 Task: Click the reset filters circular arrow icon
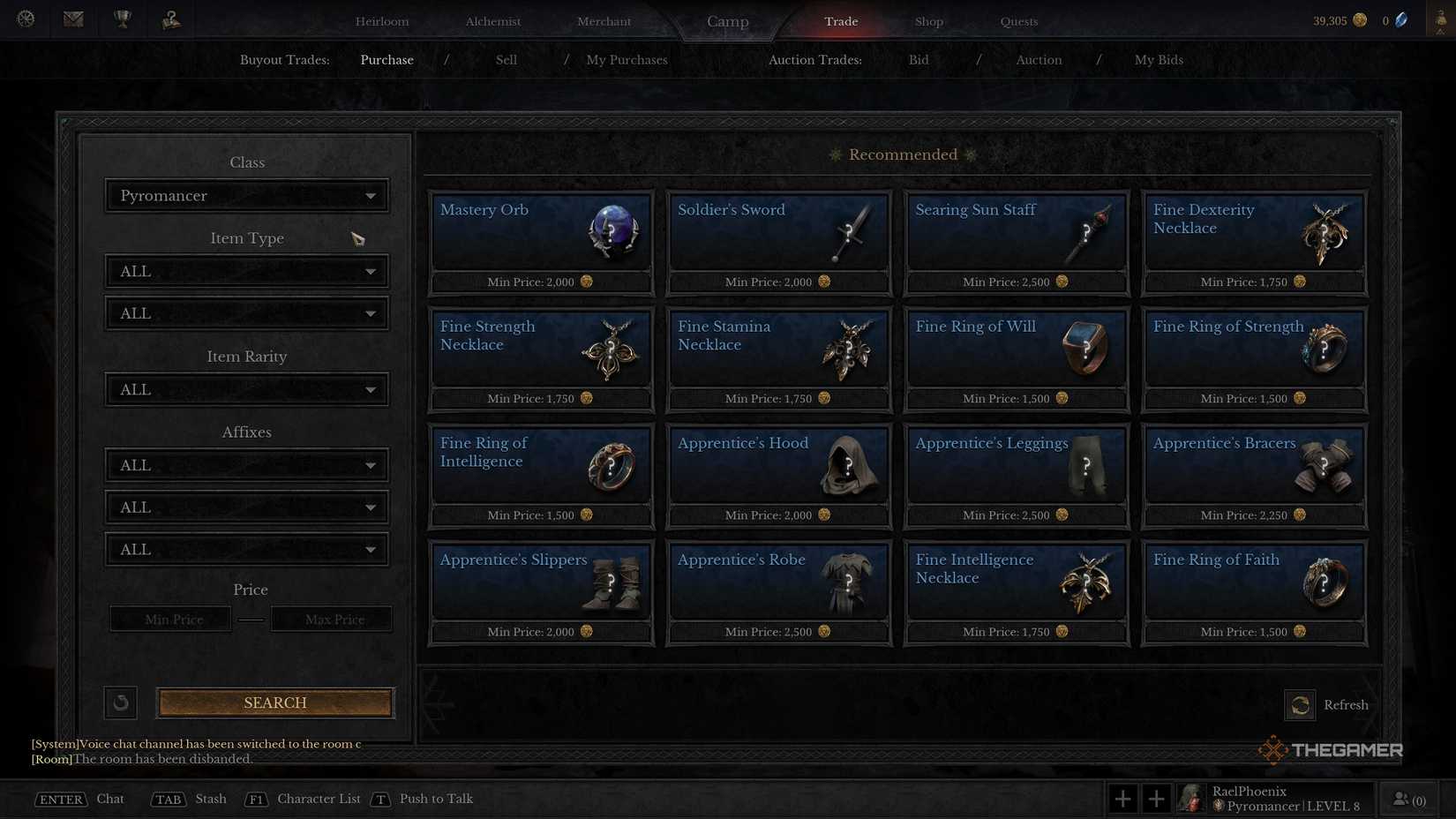tap(121, 703)
